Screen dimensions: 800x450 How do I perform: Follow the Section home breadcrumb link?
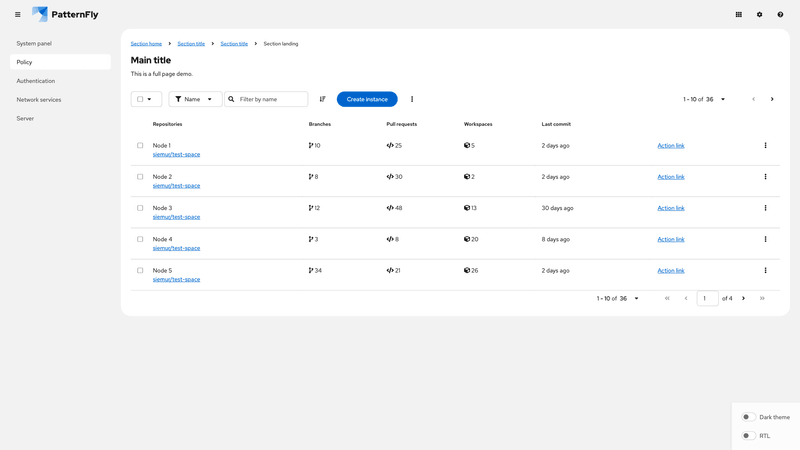(146, 44)
